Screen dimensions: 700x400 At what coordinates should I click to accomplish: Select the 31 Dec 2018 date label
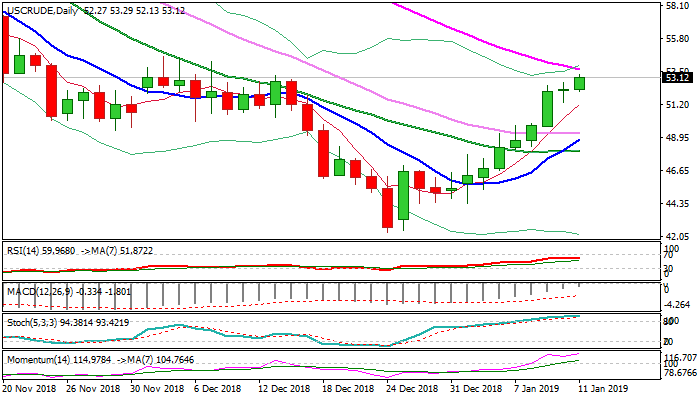pyautogui.click(x=473, y=391)
